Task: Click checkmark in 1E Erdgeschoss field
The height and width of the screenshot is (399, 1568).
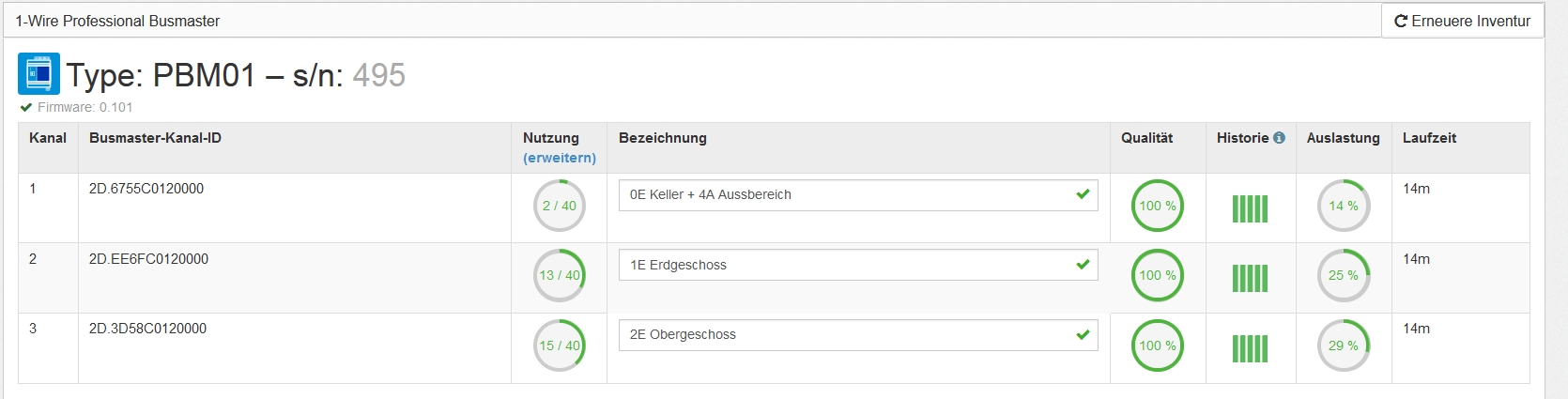Action: (x=1083, y=265)
